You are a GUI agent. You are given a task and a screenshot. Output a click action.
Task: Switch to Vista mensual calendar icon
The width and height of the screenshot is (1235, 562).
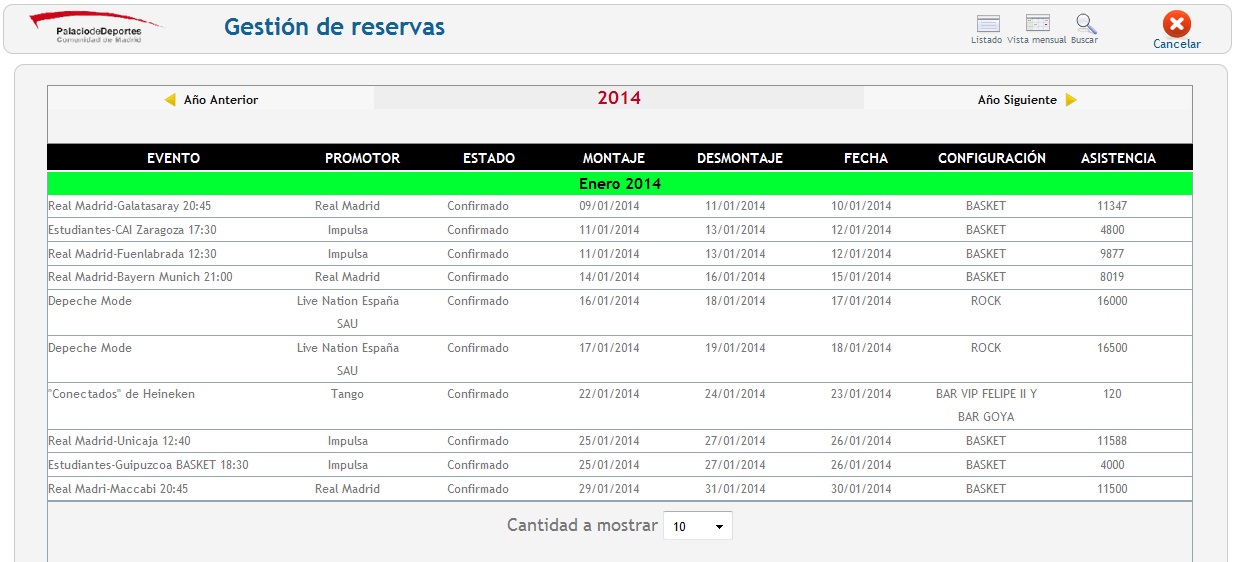coord(1037,24)
